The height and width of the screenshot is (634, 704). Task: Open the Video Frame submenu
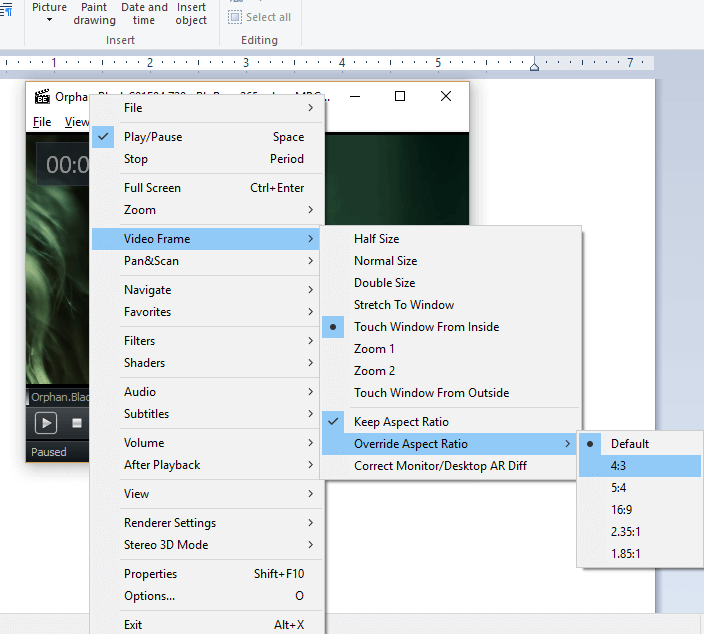(206, 239)
